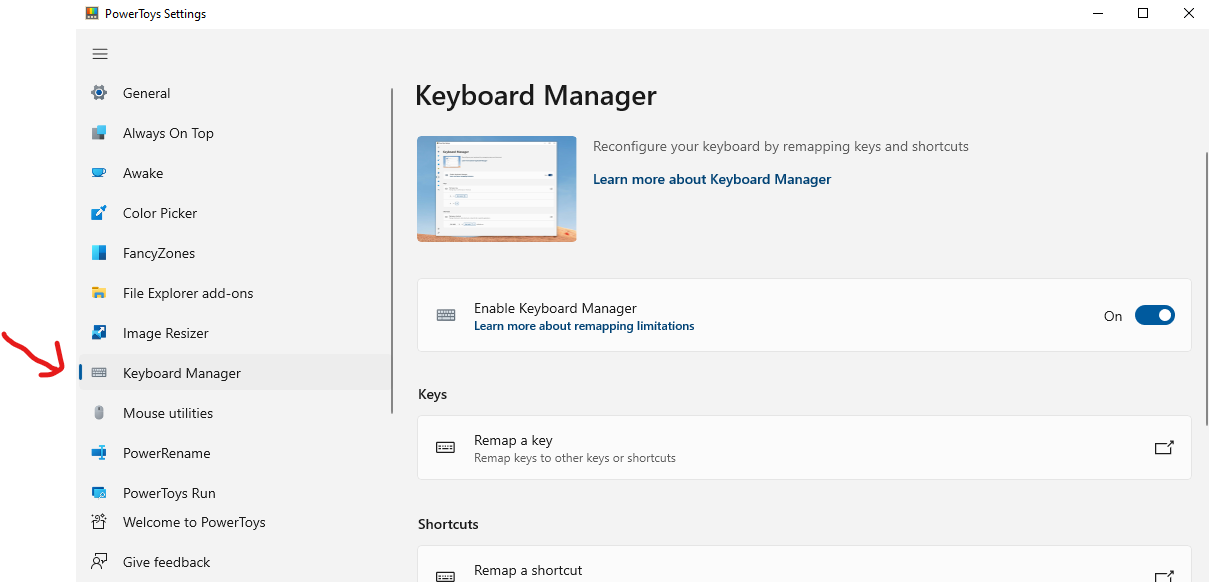Image resolution: width=1209 pixels, height=582 pixels.
Task: Go to Always On Top page
Action: pyautogui.click(x=234, y=133)
